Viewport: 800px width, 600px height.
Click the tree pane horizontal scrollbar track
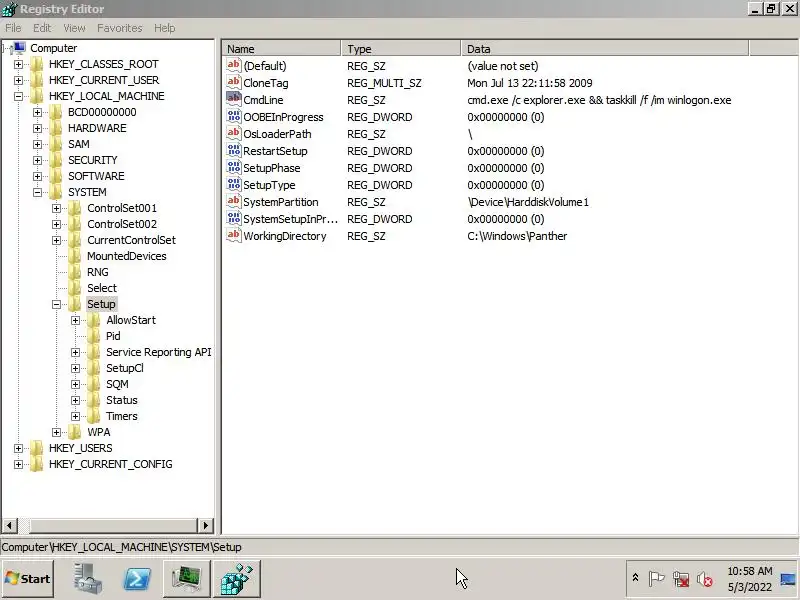[x=113, y=525]
